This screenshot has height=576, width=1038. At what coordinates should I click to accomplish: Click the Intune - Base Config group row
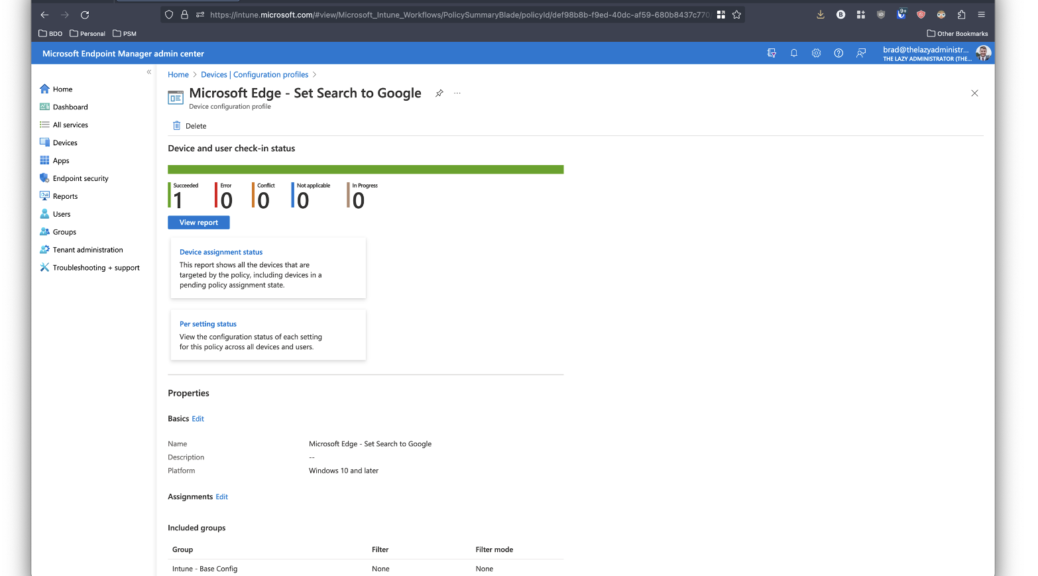365,569
